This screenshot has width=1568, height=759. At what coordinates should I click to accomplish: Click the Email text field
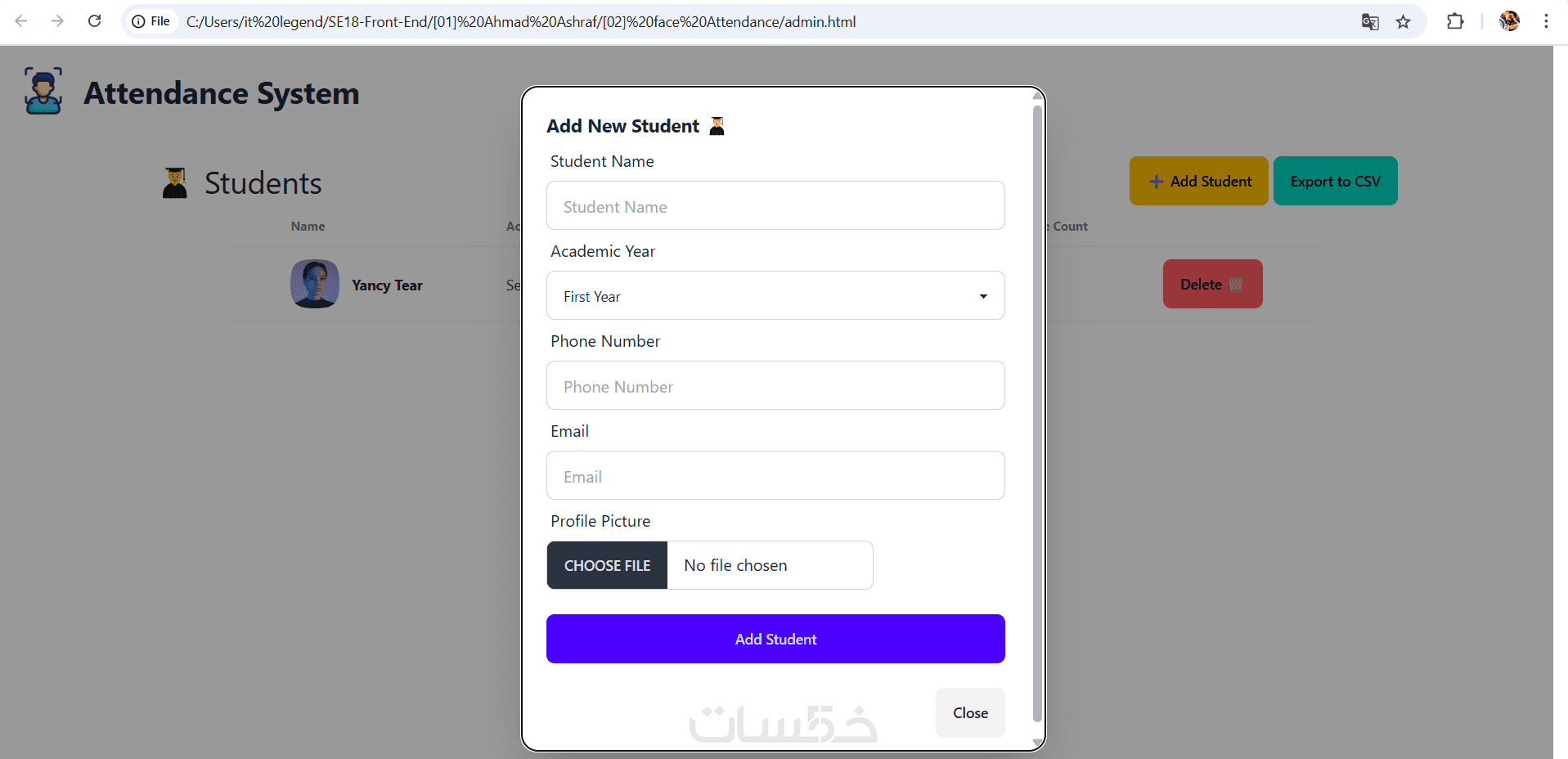775,476
